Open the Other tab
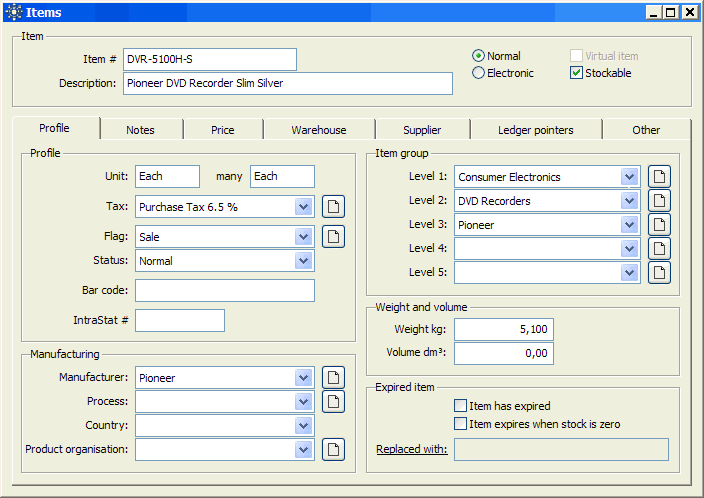This screenshot has width=704, height=498. 646,130
